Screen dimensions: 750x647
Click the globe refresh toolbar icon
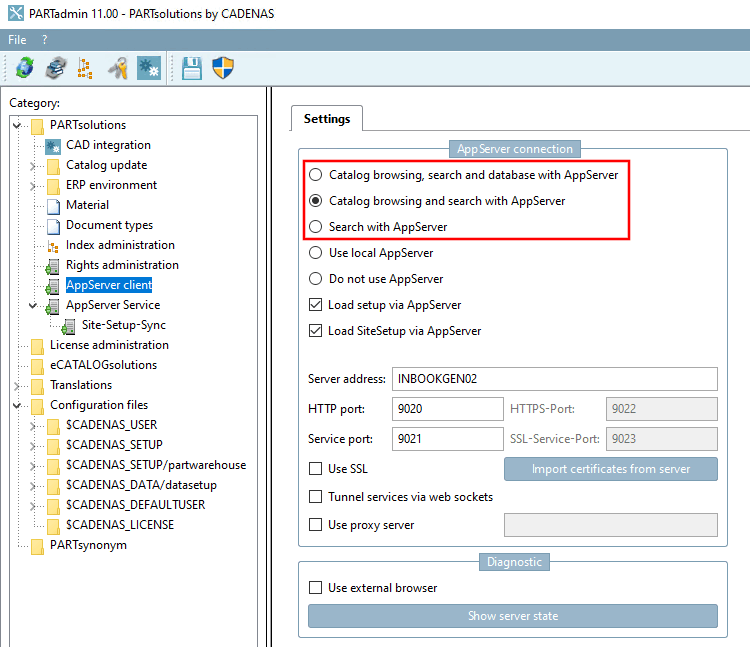(25, 68)
